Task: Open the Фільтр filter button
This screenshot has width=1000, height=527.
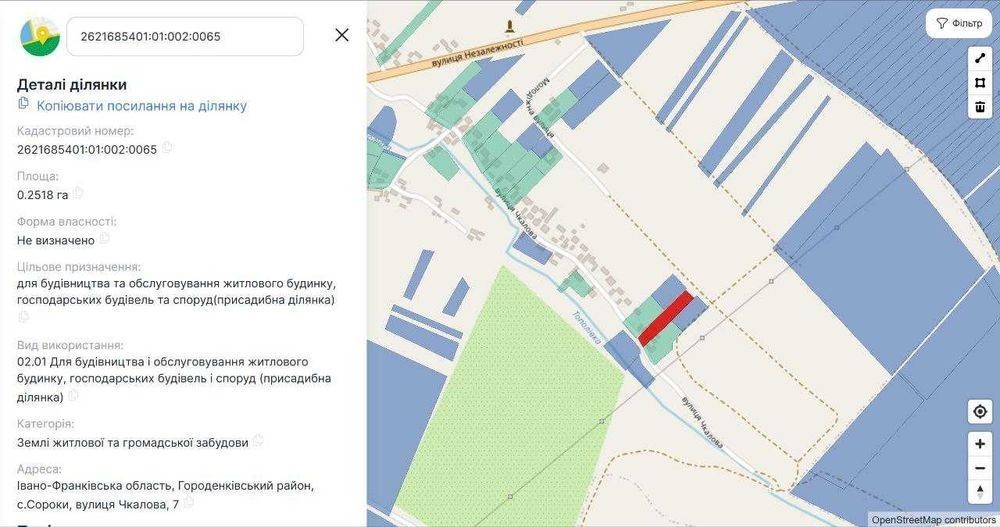Action: 959,24
